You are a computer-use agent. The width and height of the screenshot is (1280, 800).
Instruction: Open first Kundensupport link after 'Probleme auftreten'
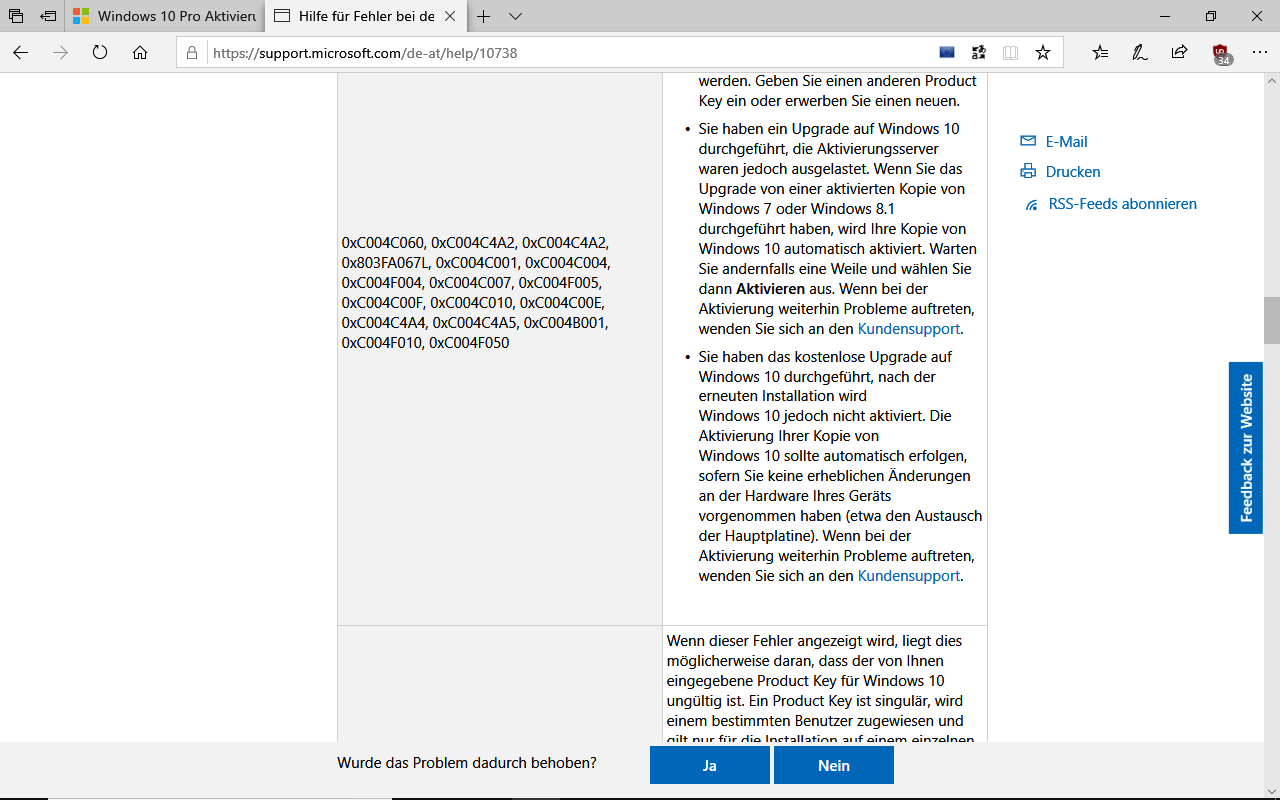pos(909,329)
